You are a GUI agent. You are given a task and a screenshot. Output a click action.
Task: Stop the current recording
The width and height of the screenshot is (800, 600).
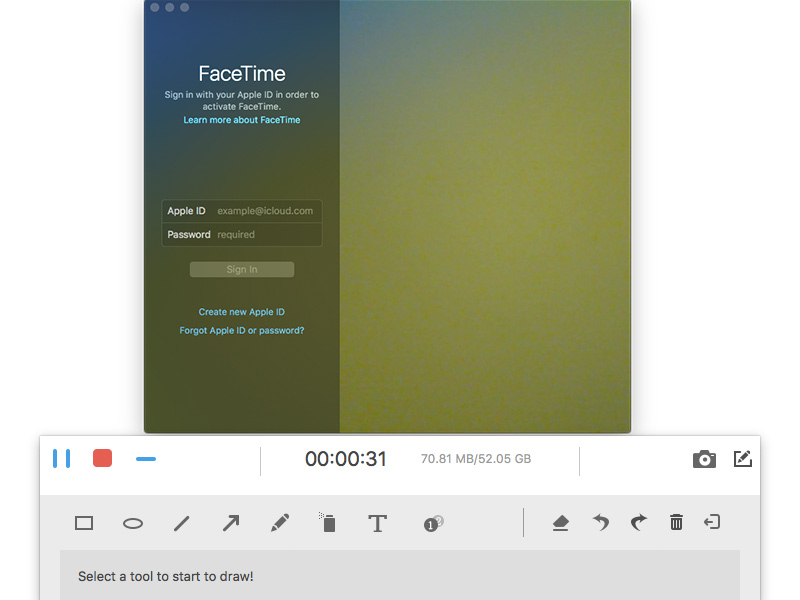pyautogui.click(x=102, y=457)
